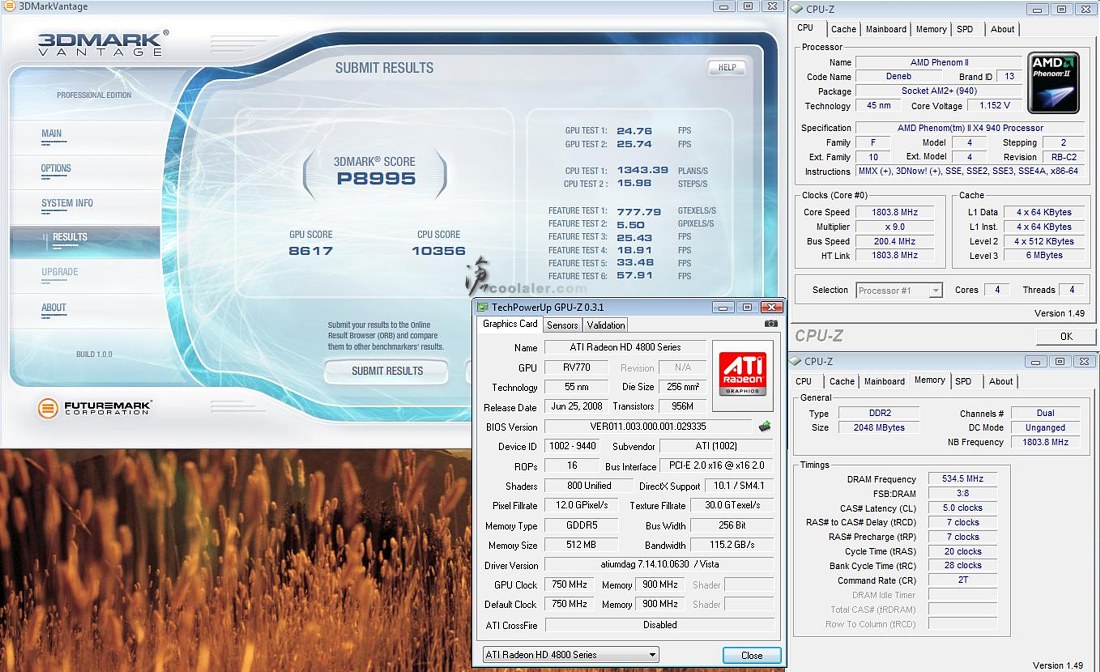The height and width of the screenshot is (672, 1100).
Task: Click the Core Speed 1803.8 MHz value
Action: tap(894, 213)
